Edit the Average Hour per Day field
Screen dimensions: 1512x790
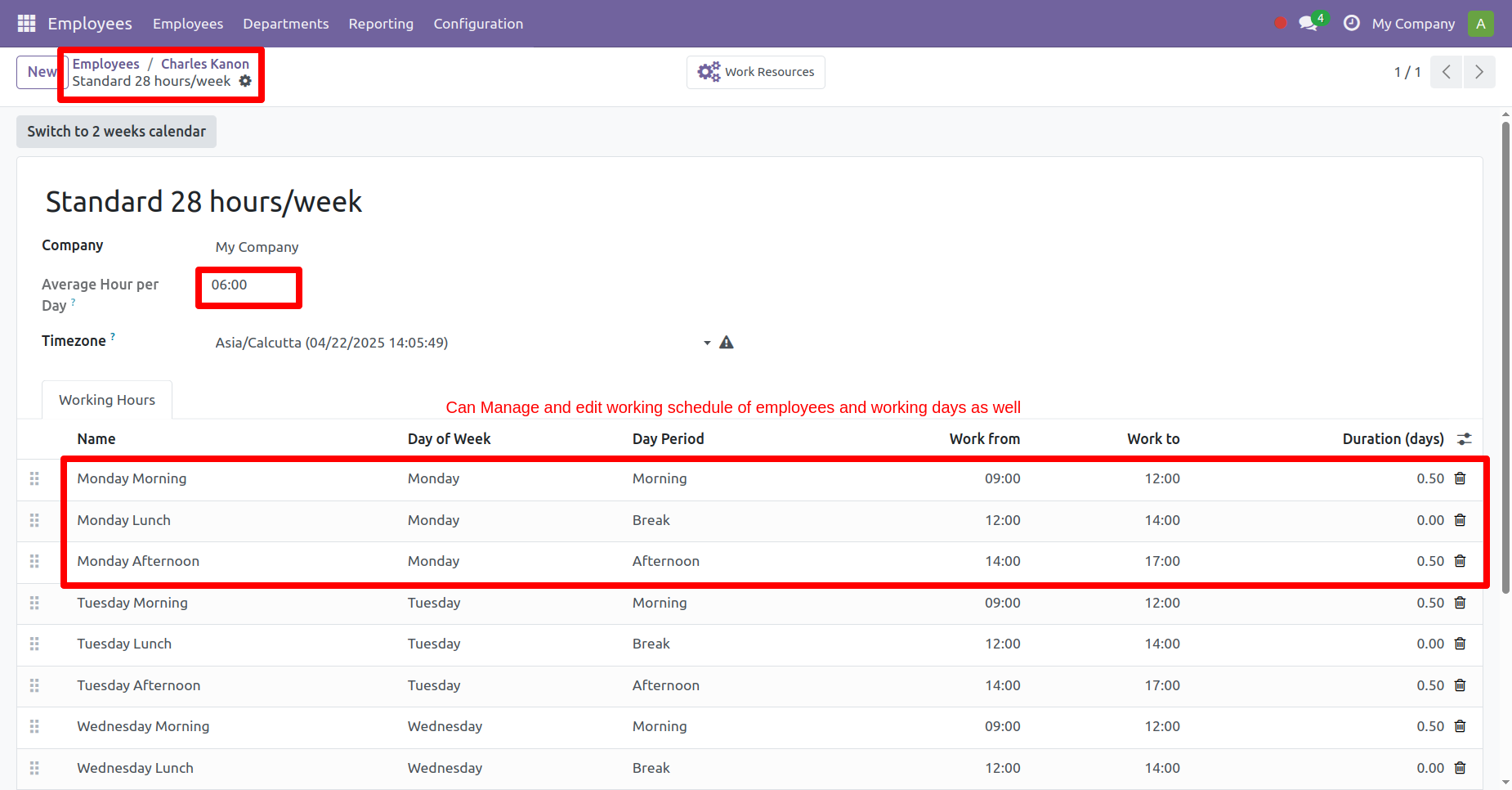pos(248,285)
